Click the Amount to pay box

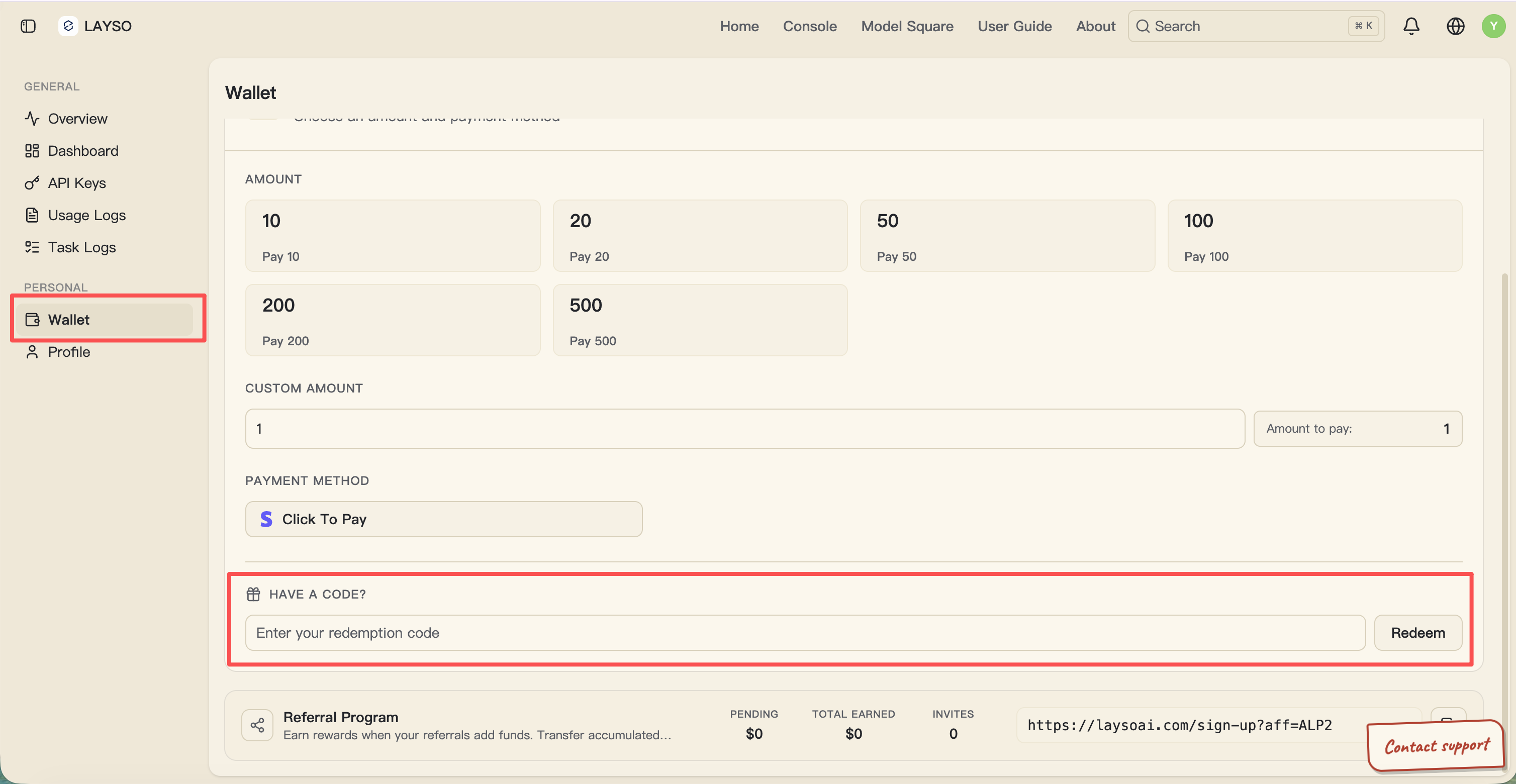(1358, 429)
